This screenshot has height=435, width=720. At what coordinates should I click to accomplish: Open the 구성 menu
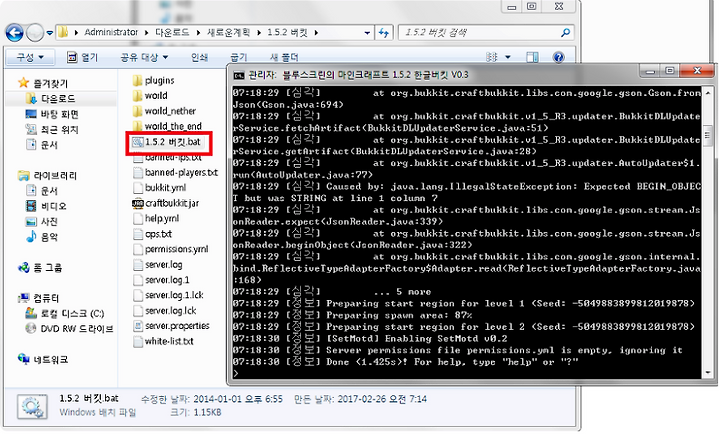(30, 57)
